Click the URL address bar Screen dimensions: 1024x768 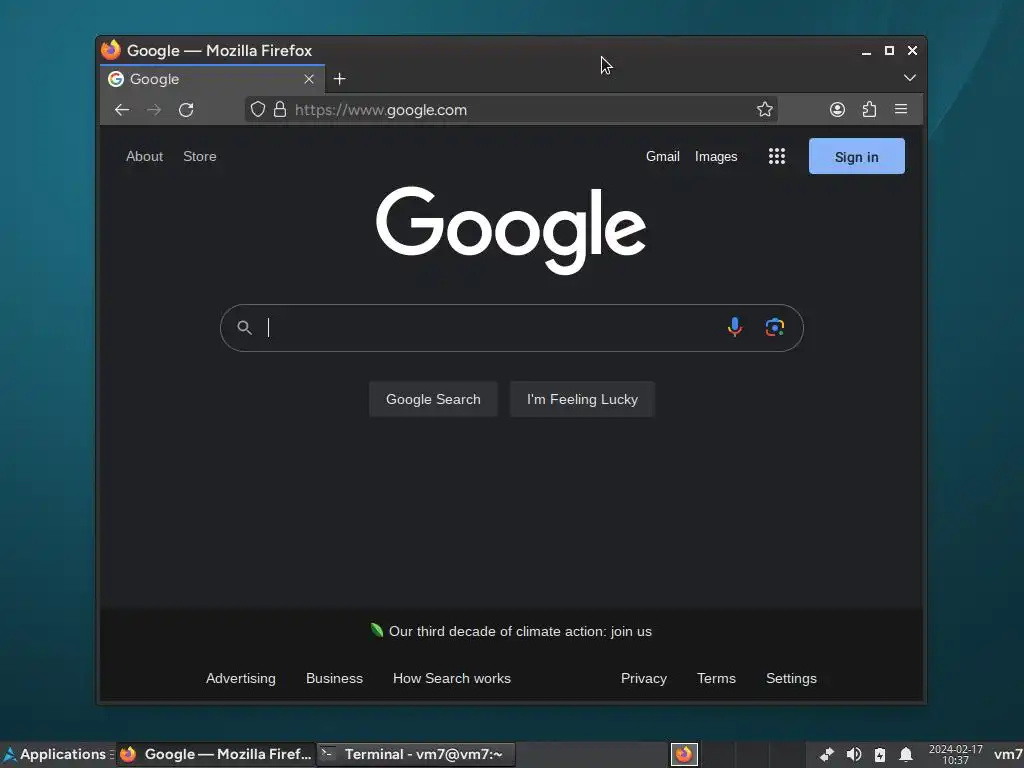(511, 110)
